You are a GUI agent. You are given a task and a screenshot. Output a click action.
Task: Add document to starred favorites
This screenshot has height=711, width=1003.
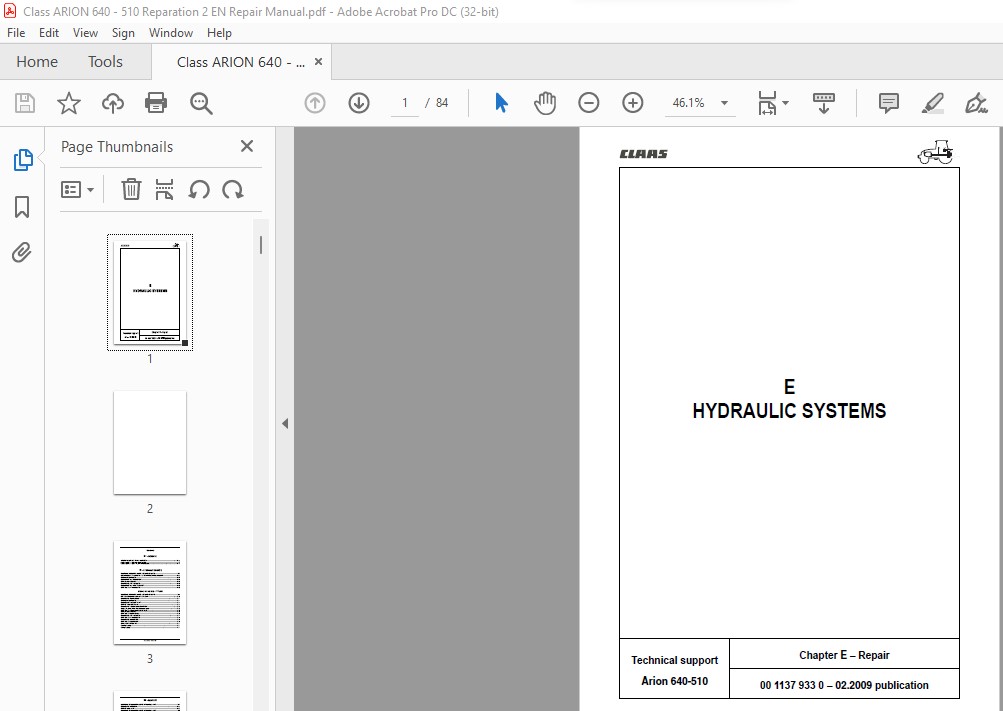pos(68,103)
